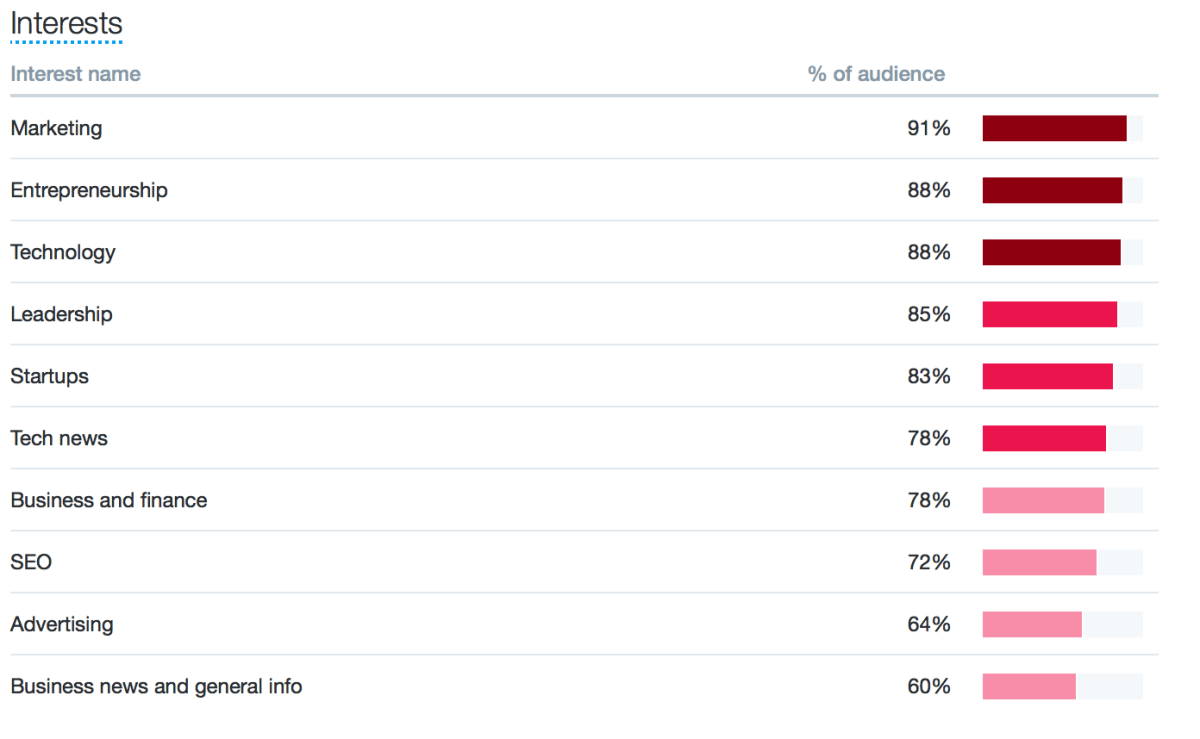This screenshot has width=1200, height=739.
Task: Click the dark red Marketing bar
Action: click(x=1054, y=128)
